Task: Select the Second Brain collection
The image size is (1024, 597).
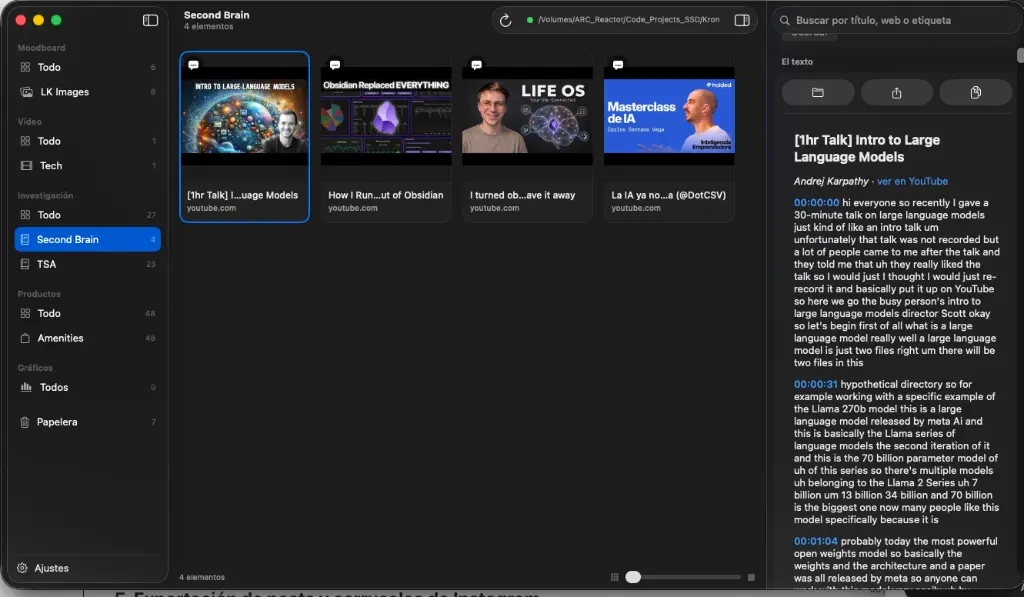Action: click(x=88, y=240)
